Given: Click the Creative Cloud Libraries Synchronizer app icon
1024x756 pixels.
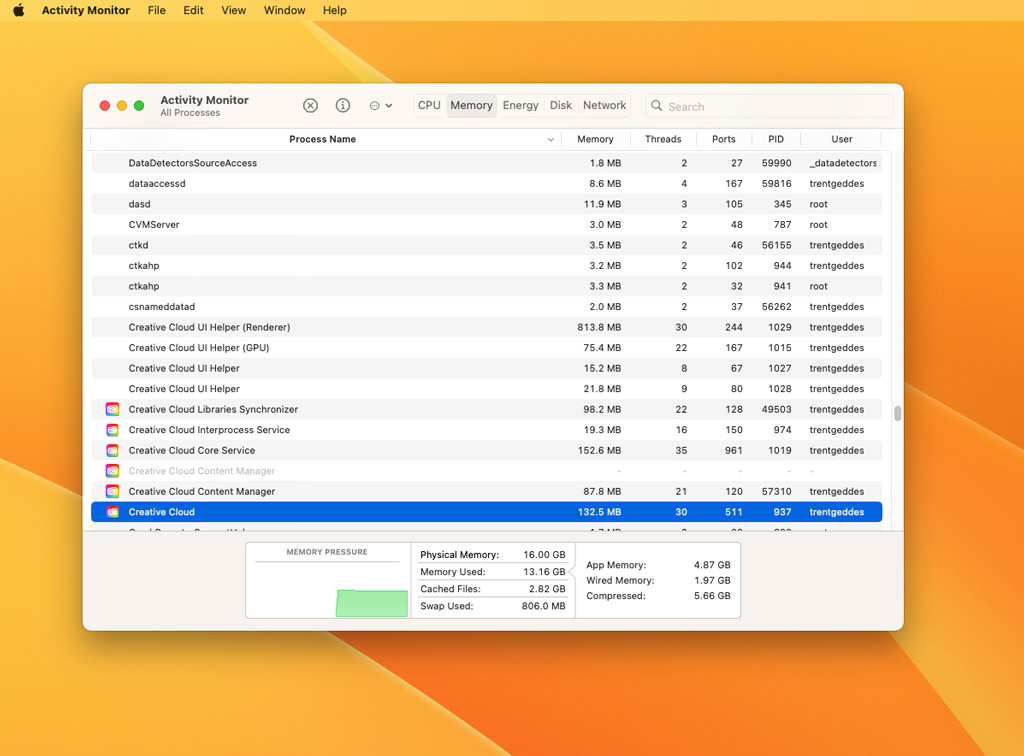Looking at the screenshot, I should [x=112, y=409].
